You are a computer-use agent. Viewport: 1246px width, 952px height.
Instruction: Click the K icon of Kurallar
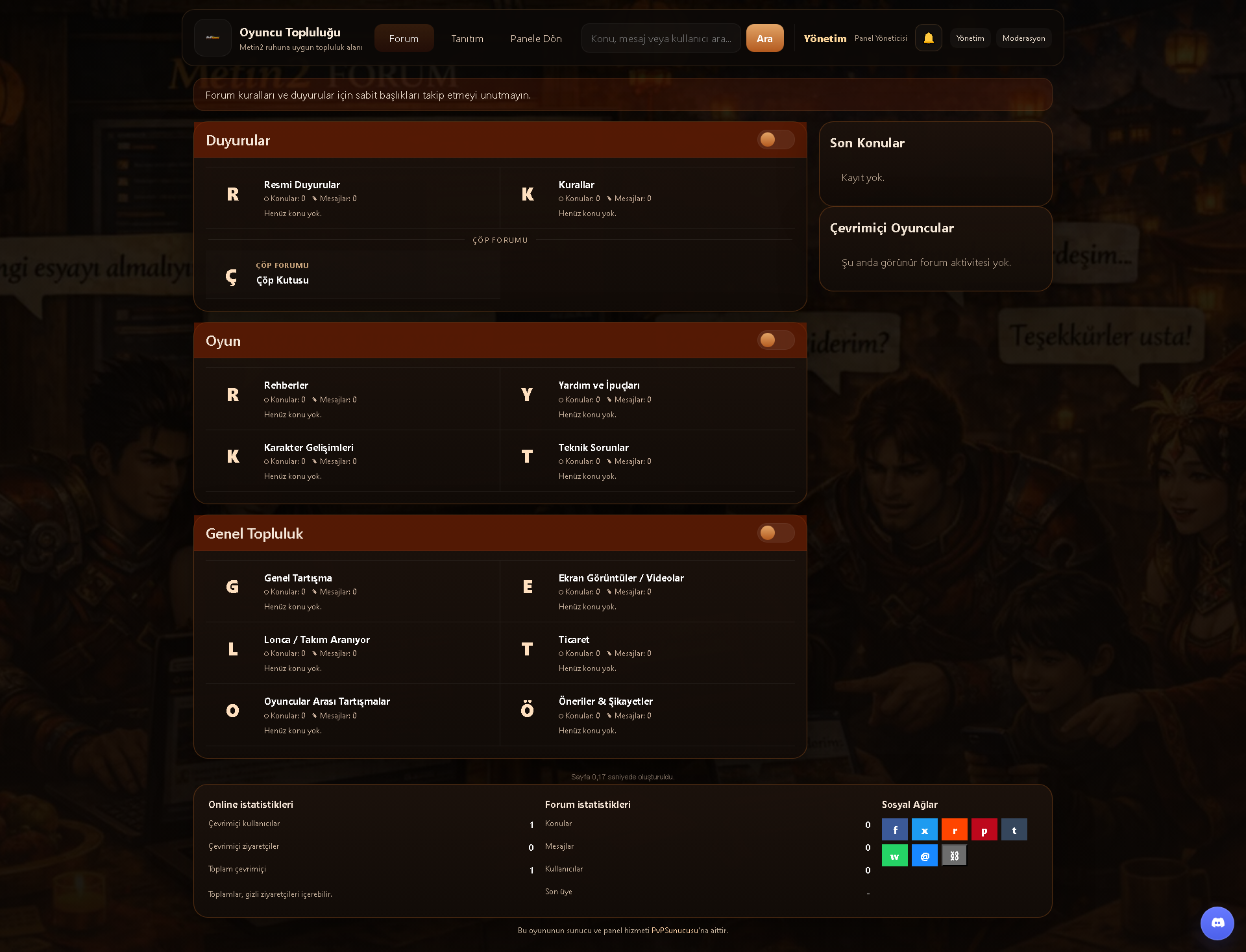click(x=527, y=194)
